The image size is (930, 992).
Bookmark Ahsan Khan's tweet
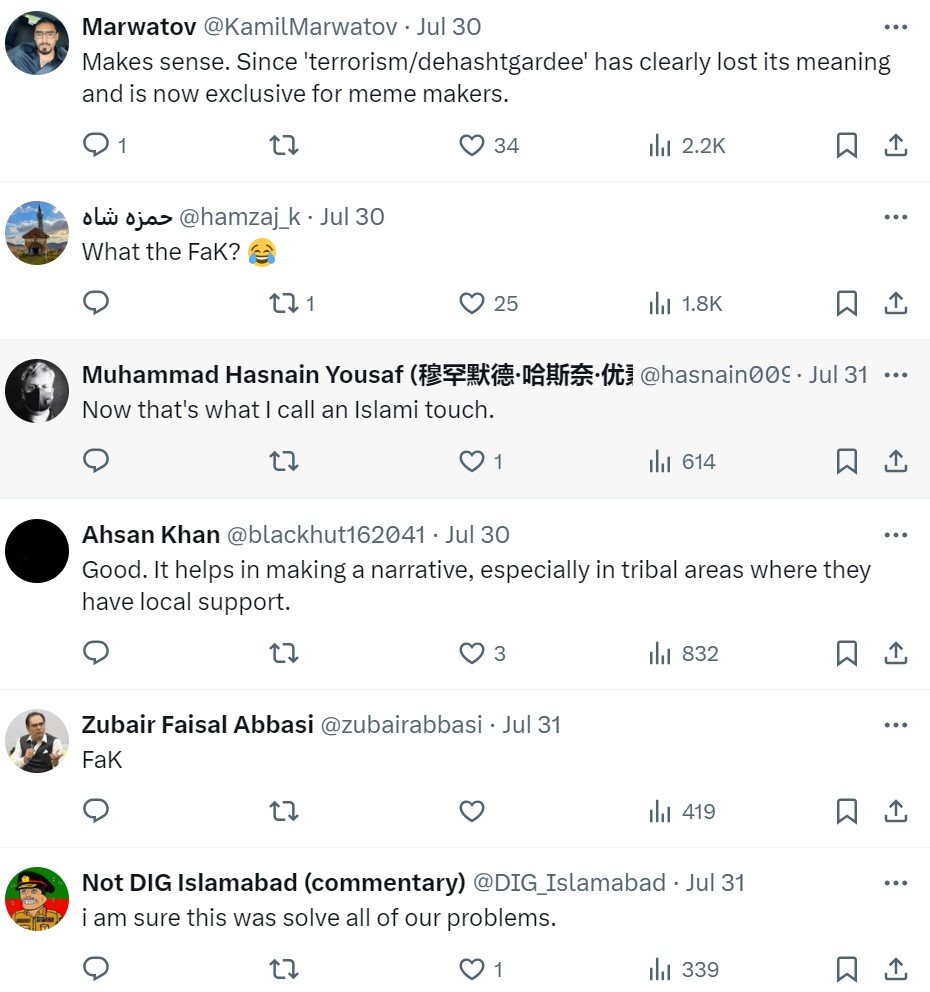coord(846,653)
